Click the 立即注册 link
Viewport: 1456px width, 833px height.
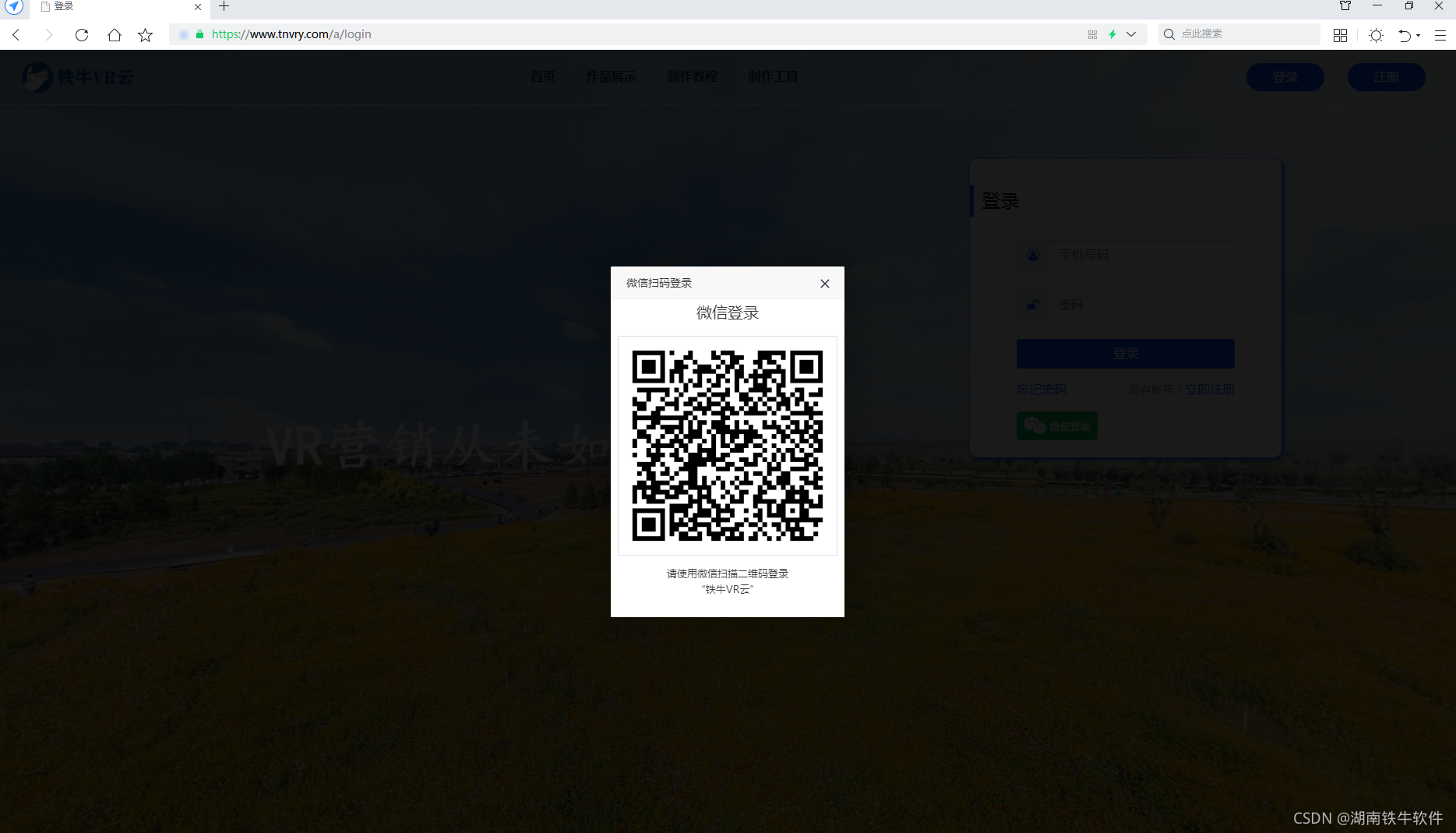(1210, 389)
